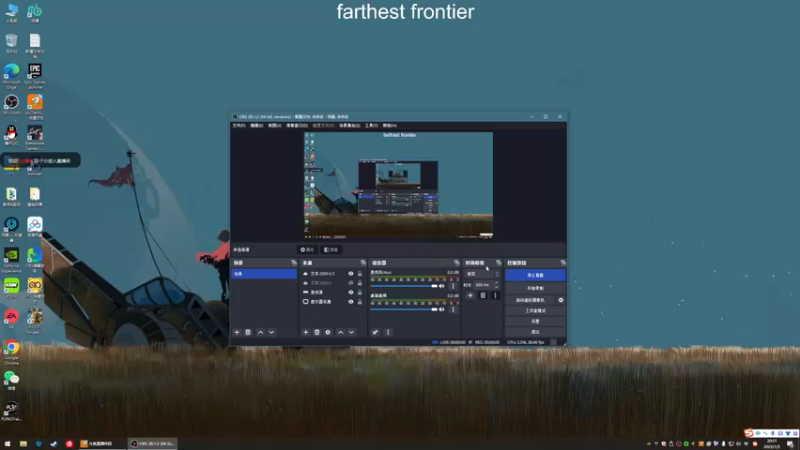Open the Docks (D) menu in OBS
Viewport: 800px width, 450px height.
(x=296, y=126)
